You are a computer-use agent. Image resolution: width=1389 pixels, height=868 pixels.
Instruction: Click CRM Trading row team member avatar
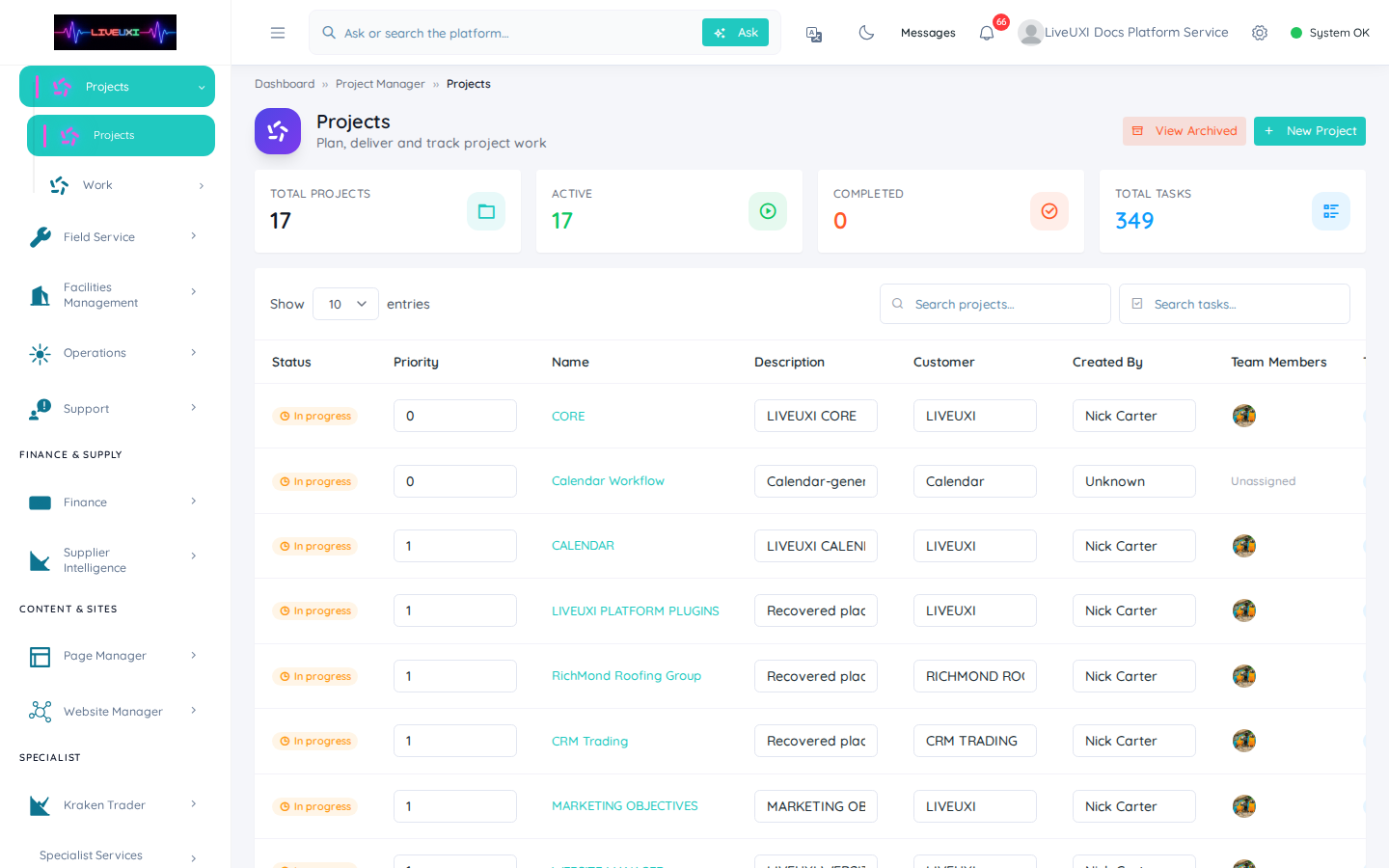[1244, 741]
